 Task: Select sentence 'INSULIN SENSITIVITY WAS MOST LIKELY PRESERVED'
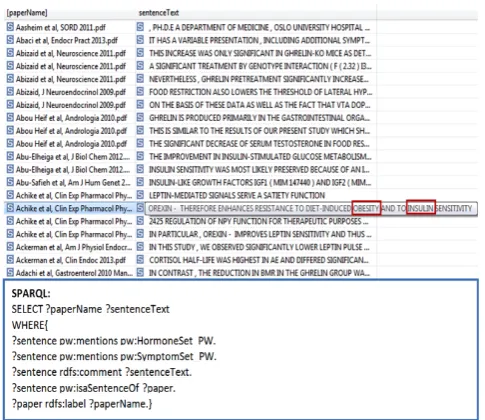point(259,170)
